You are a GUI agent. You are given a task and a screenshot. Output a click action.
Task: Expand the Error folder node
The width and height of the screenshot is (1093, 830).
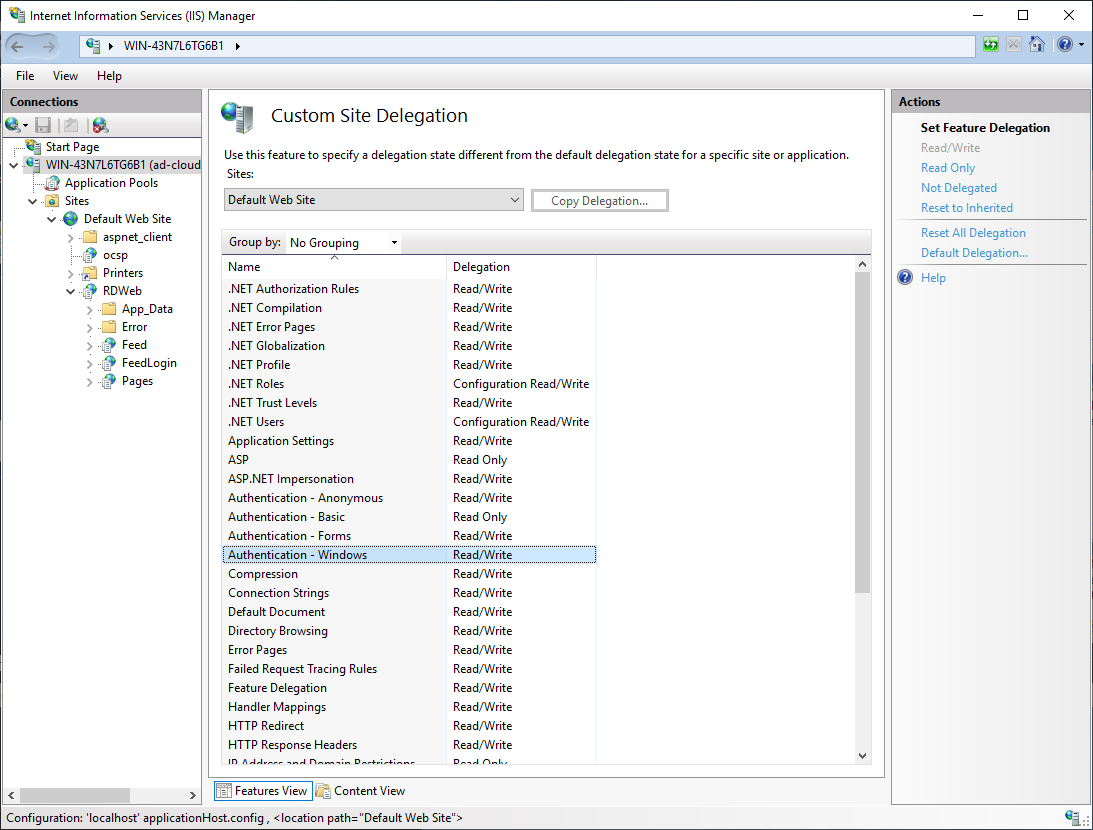(x=89, y=328)
